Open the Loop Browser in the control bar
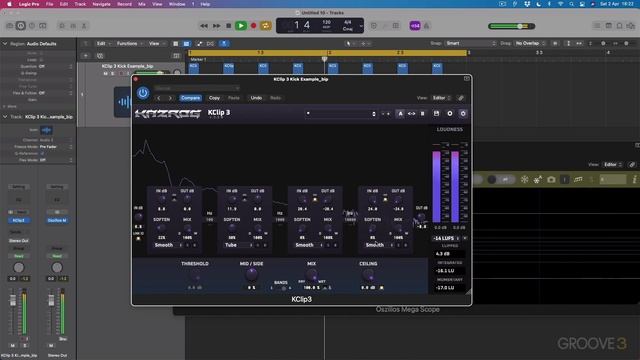This screenshot has height=360, width=640. 620,26
